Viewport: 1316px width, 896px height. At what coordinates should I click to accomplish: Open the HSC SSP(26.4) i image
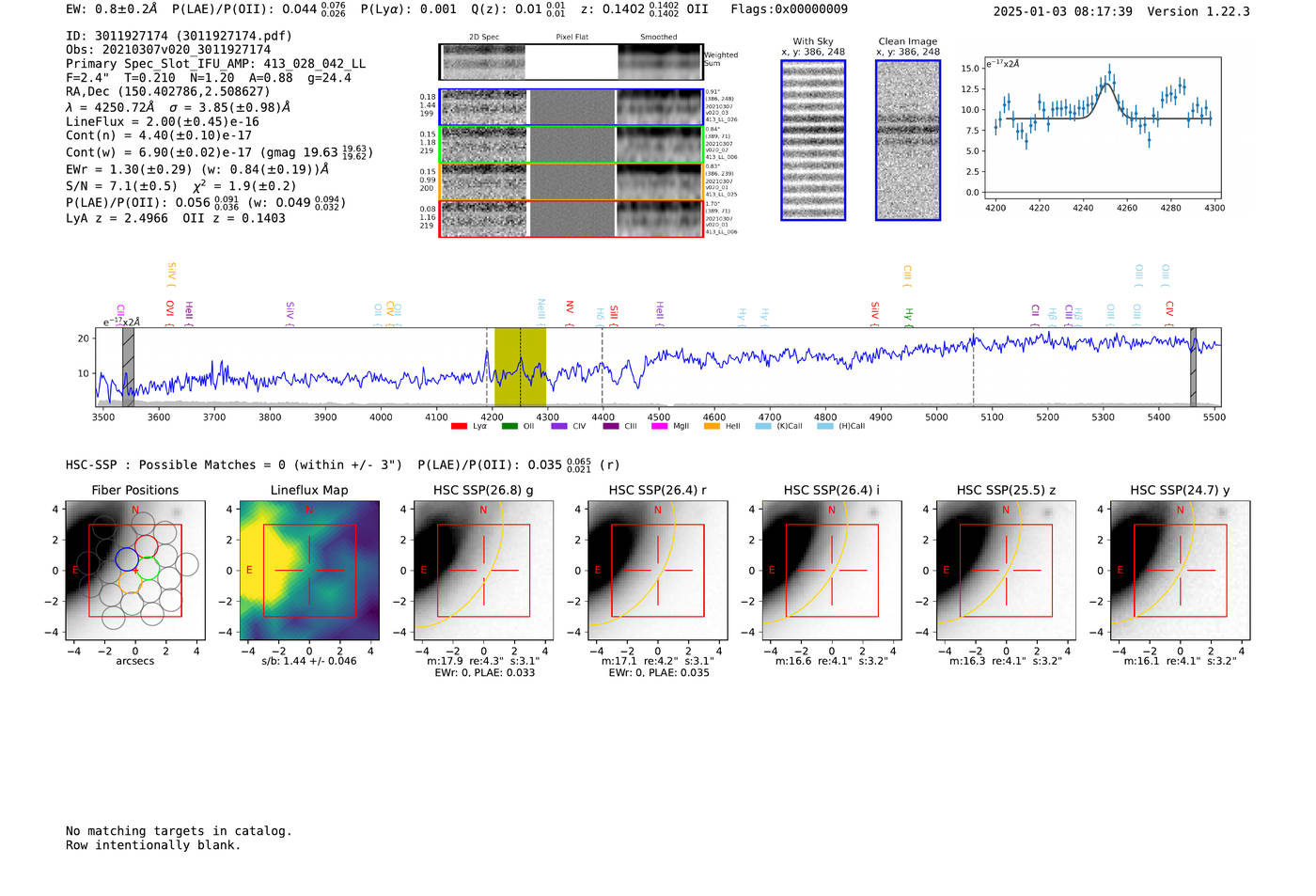[x=832, y=571]
